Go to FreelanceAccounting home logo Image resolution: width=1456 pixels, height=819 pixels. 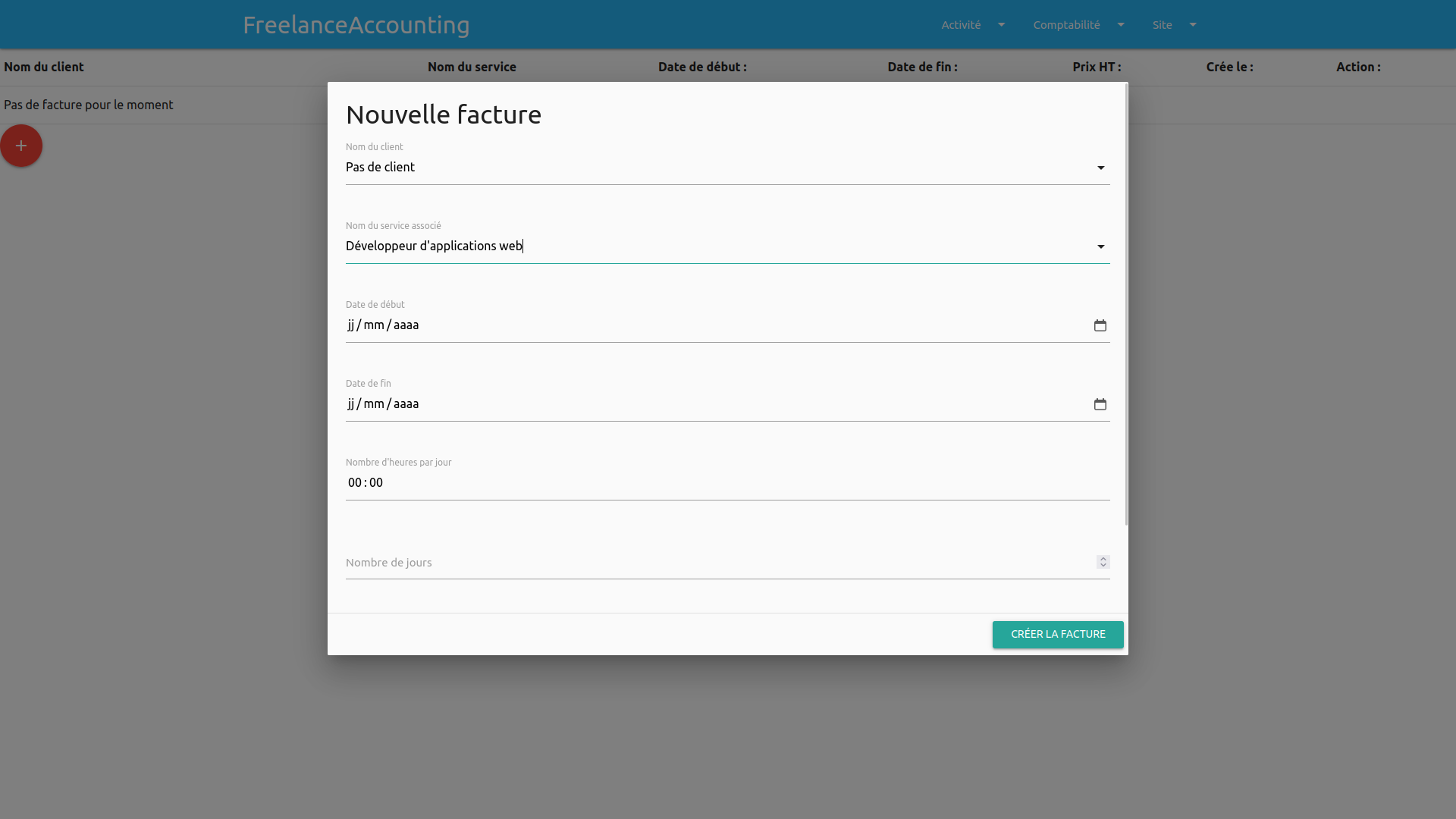tap(356, 25)
